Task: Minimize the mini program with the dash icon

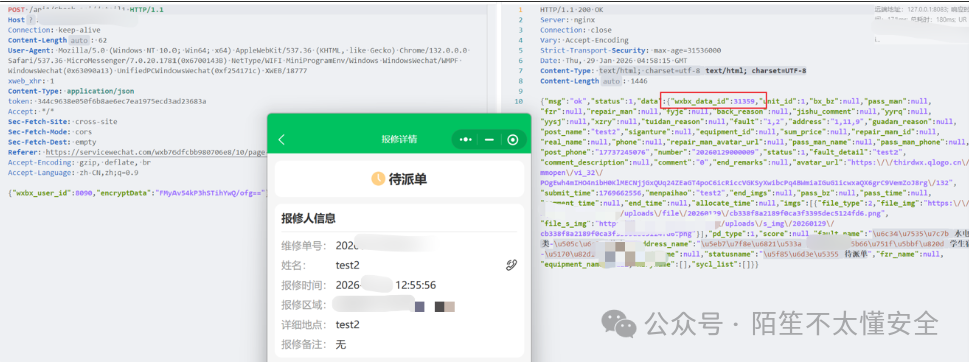Action: point(489,140)
